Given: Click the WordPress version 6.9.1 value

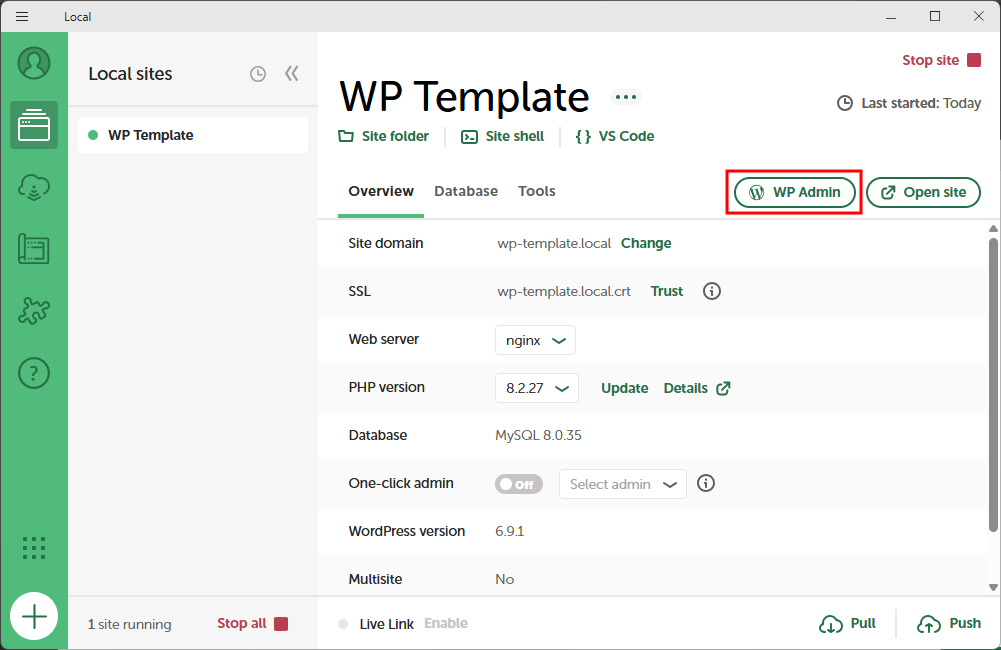Looking at the screenshot, I should click(x=509, y=531).
